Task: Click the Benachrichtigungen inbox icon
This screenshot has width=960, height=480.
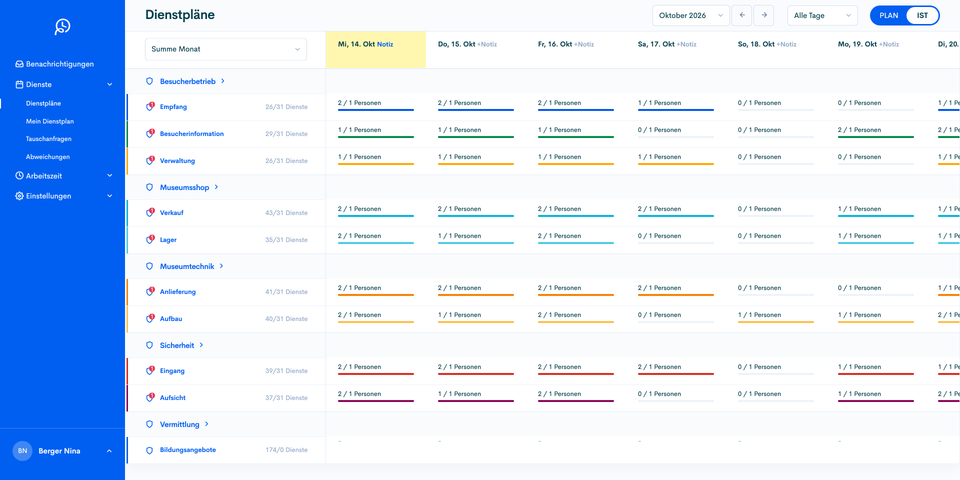Action: pyautogui.click(x=19, y=64)
